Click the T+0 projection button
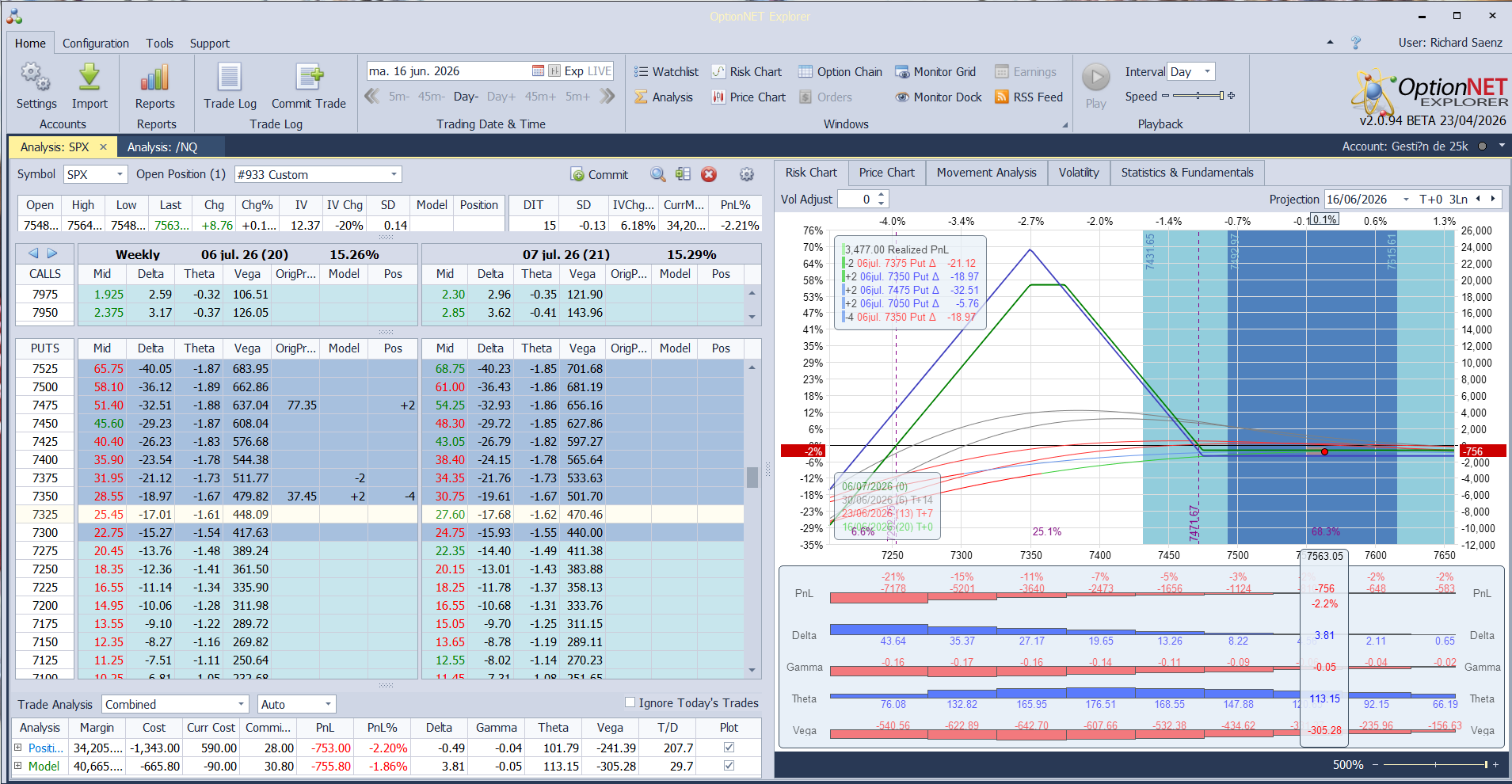This screenshot has height=784, width=1512. coord(1430,200)
